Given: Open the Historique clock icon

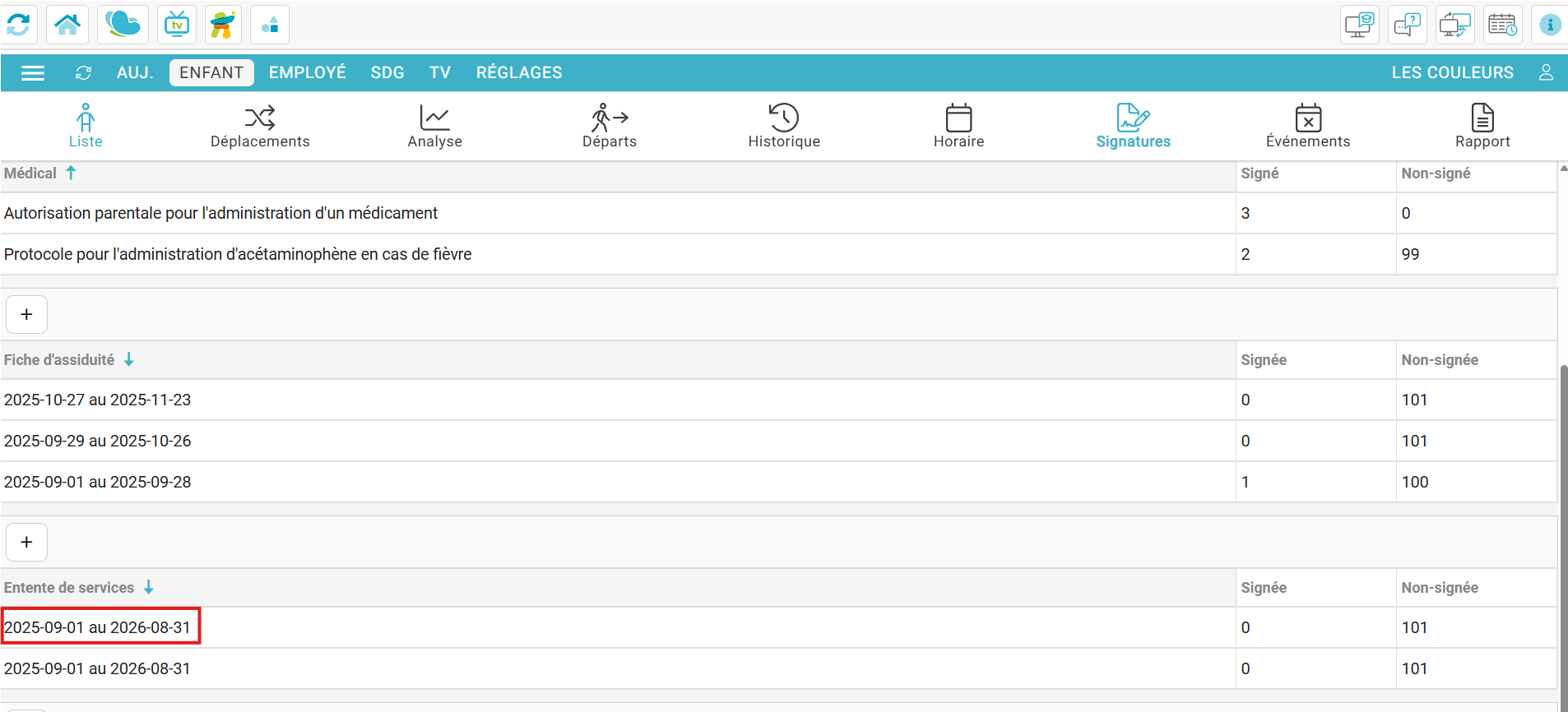Looking at the screenshot, I should coord(784,118).
